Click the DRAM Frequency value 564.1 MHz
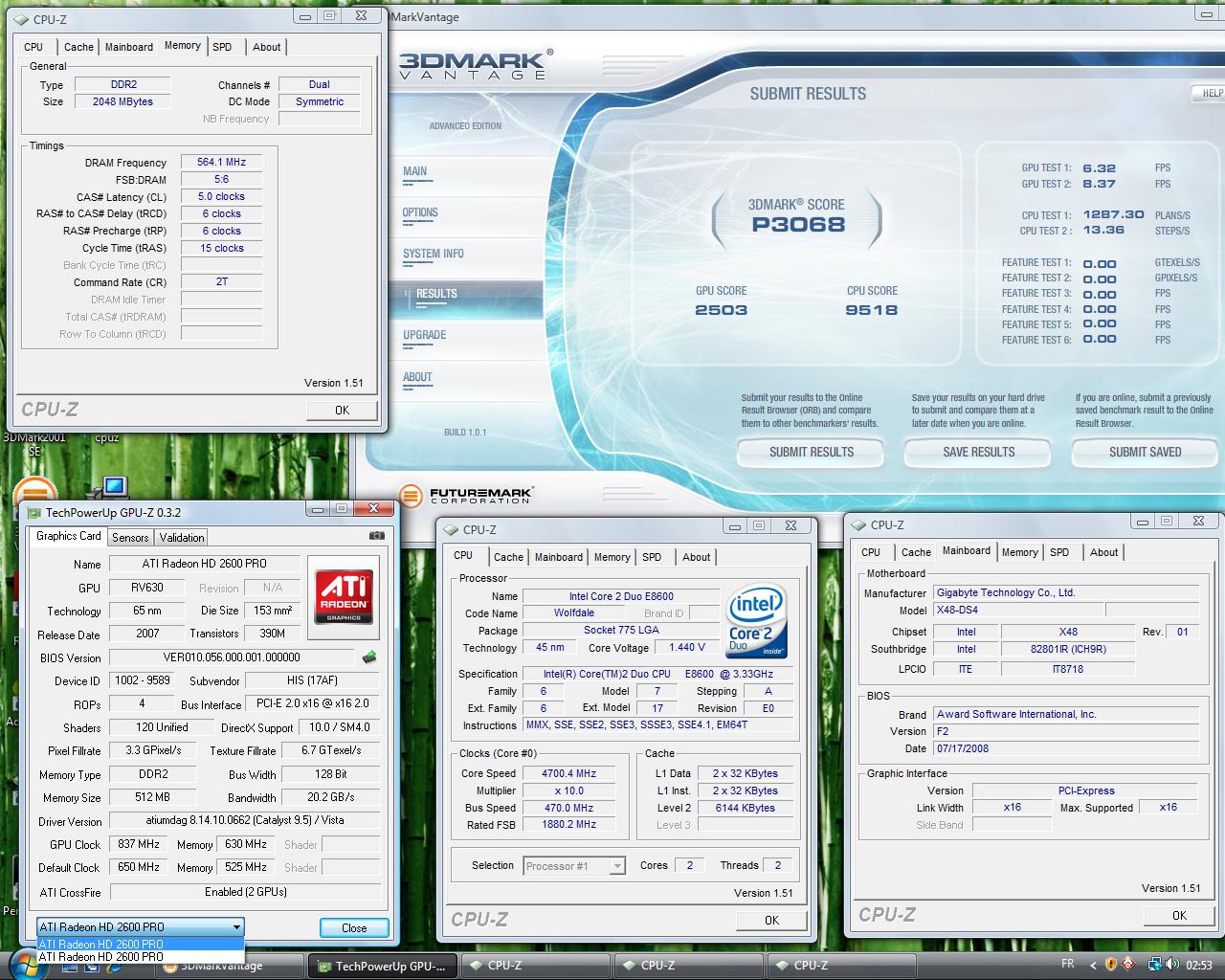This screenshot has width=1225, height=980. click(x=221, y=162)
